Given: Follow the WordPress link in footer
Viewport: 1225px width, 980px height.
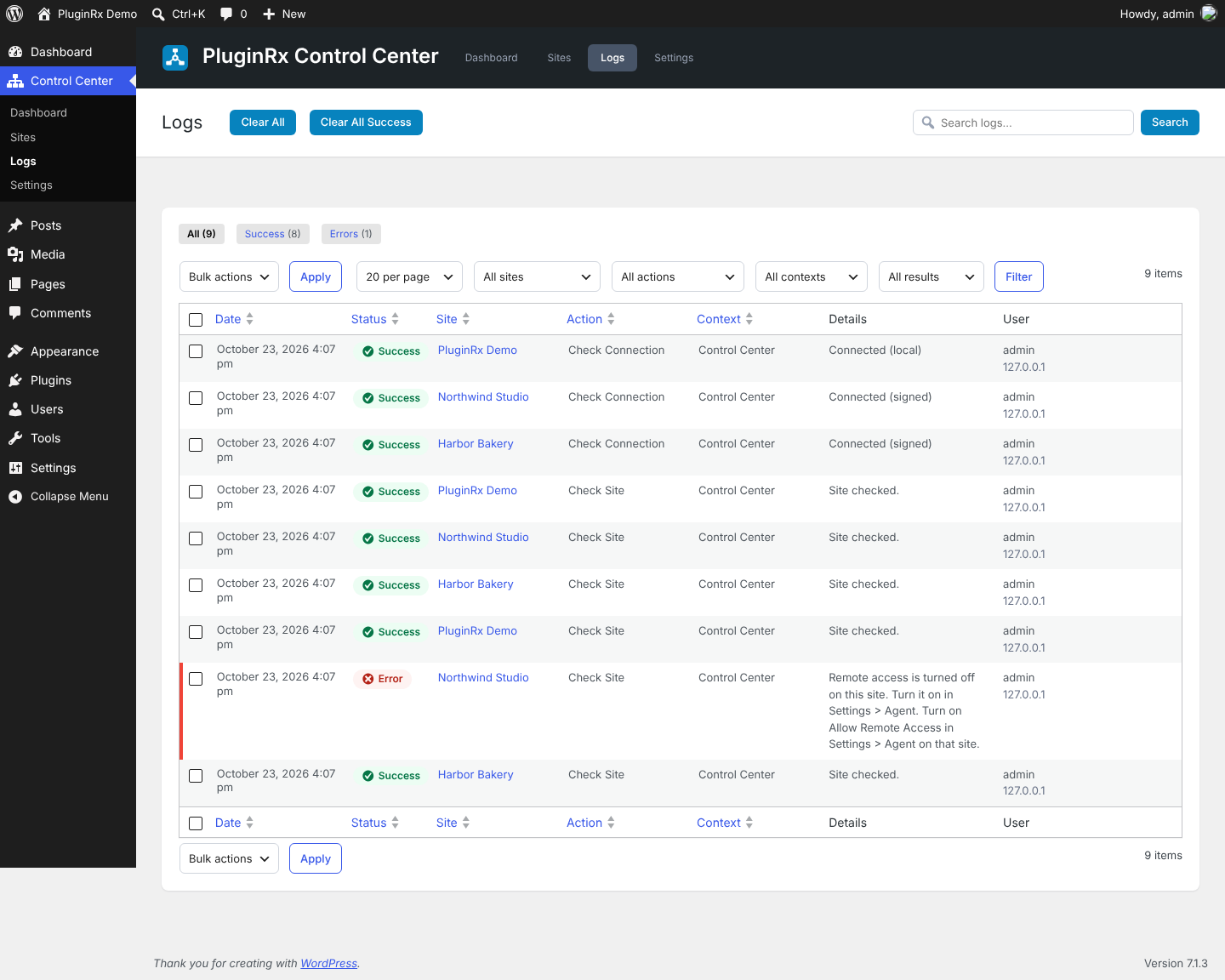Looking at the screenshot, I should coord(329,963).
